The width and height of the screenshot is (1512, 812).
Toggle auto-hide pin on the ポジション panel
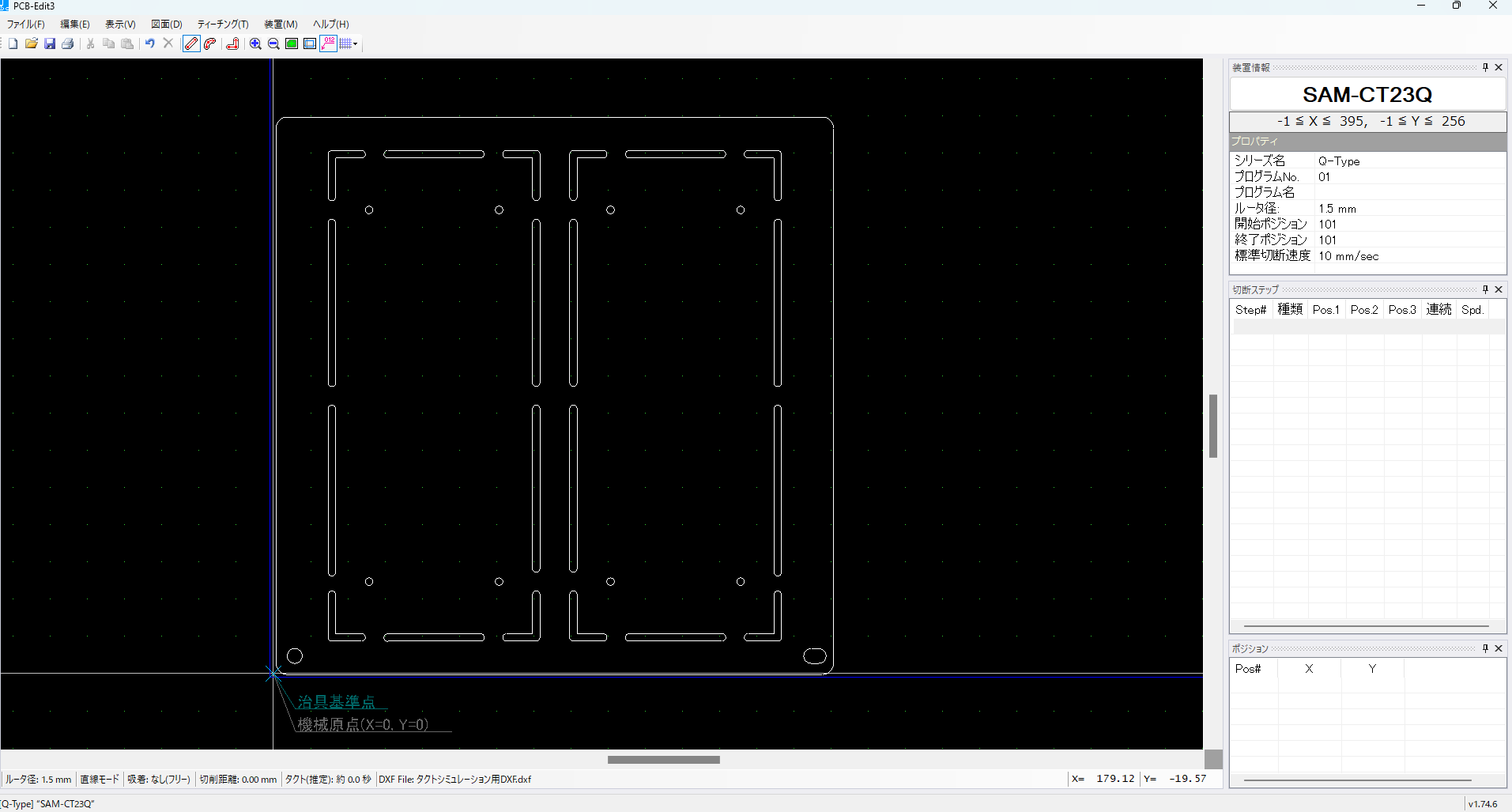(x=1484, y=648)
